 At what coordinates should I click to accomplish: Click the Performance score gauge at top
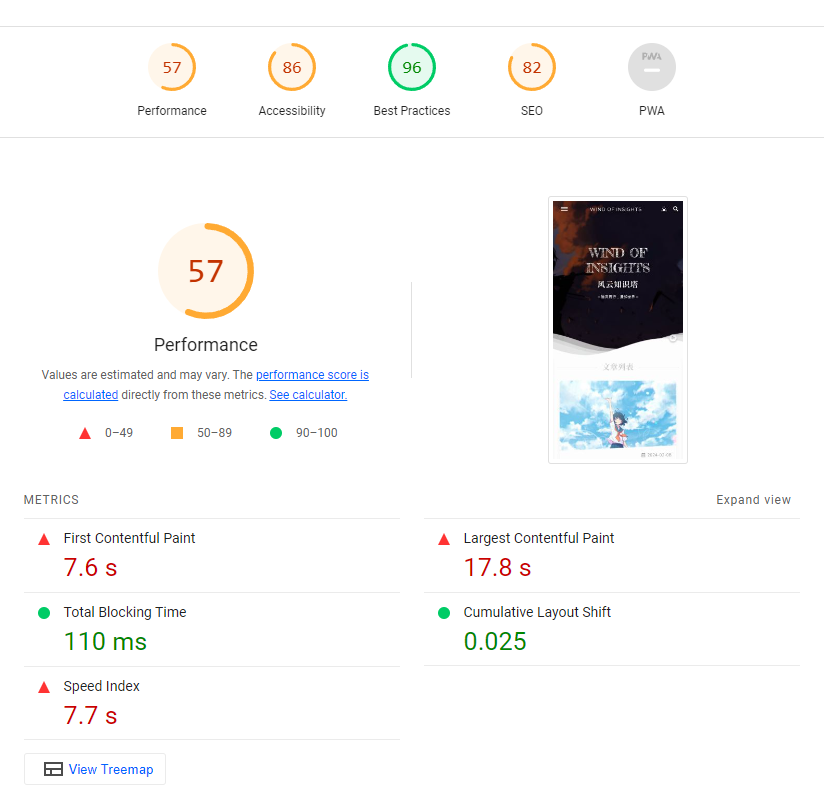(172, 68)
